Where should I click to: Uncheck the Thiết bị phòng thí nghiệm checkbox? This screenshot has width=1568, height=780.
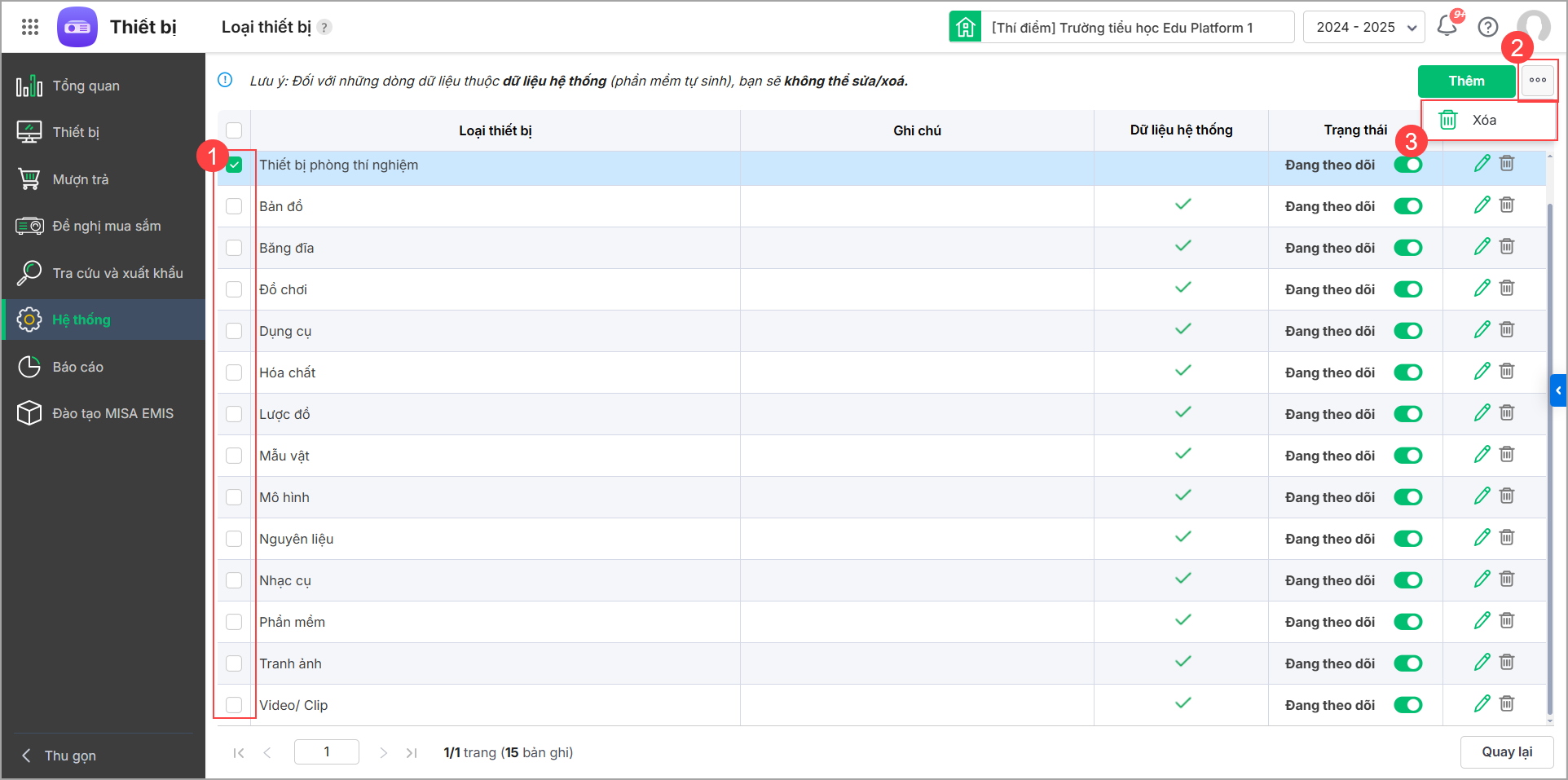click(234, 165)
